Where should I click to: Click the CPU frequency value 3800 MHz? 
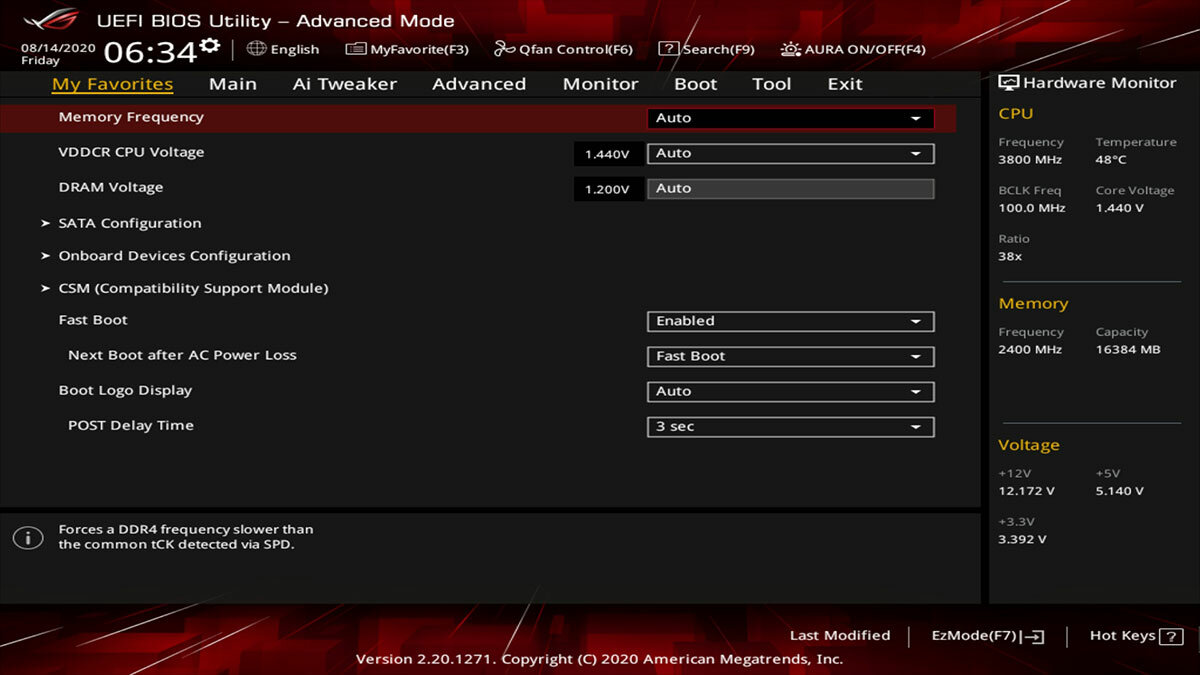[1030, 160]
